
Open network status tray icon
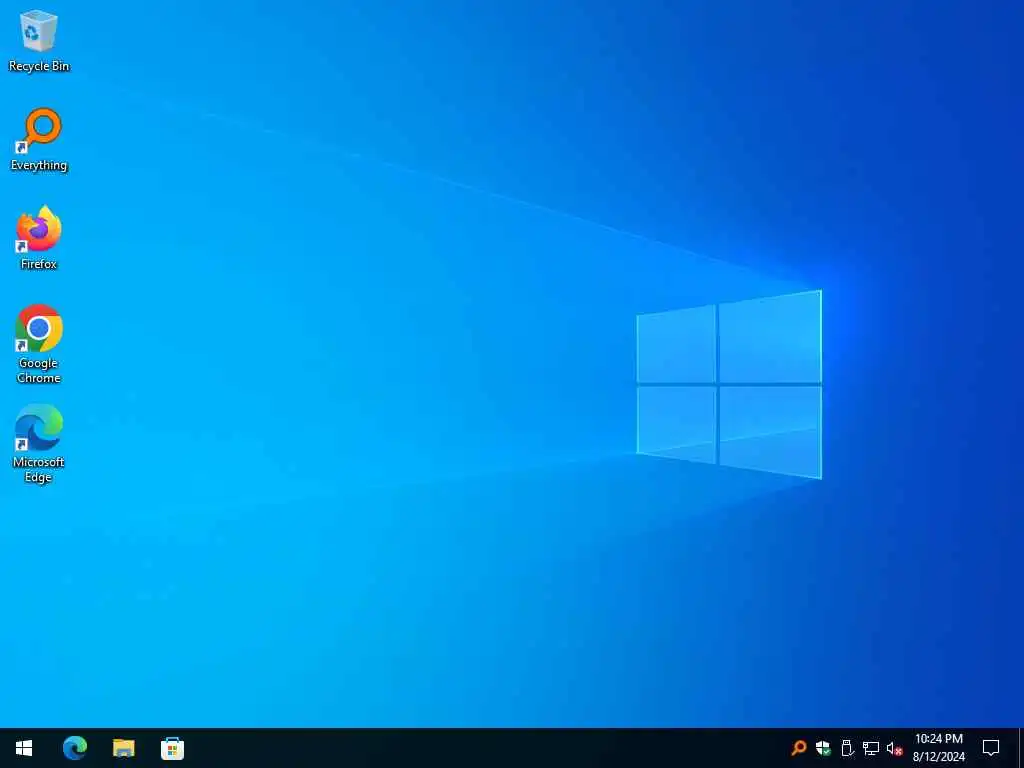pos(871,748)
